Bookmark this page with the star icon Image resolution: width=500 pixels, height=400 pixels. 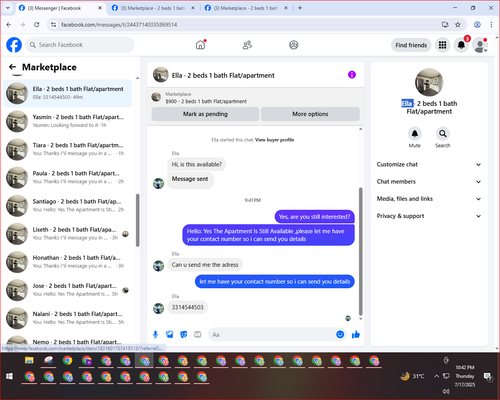[x=458, y=24]
